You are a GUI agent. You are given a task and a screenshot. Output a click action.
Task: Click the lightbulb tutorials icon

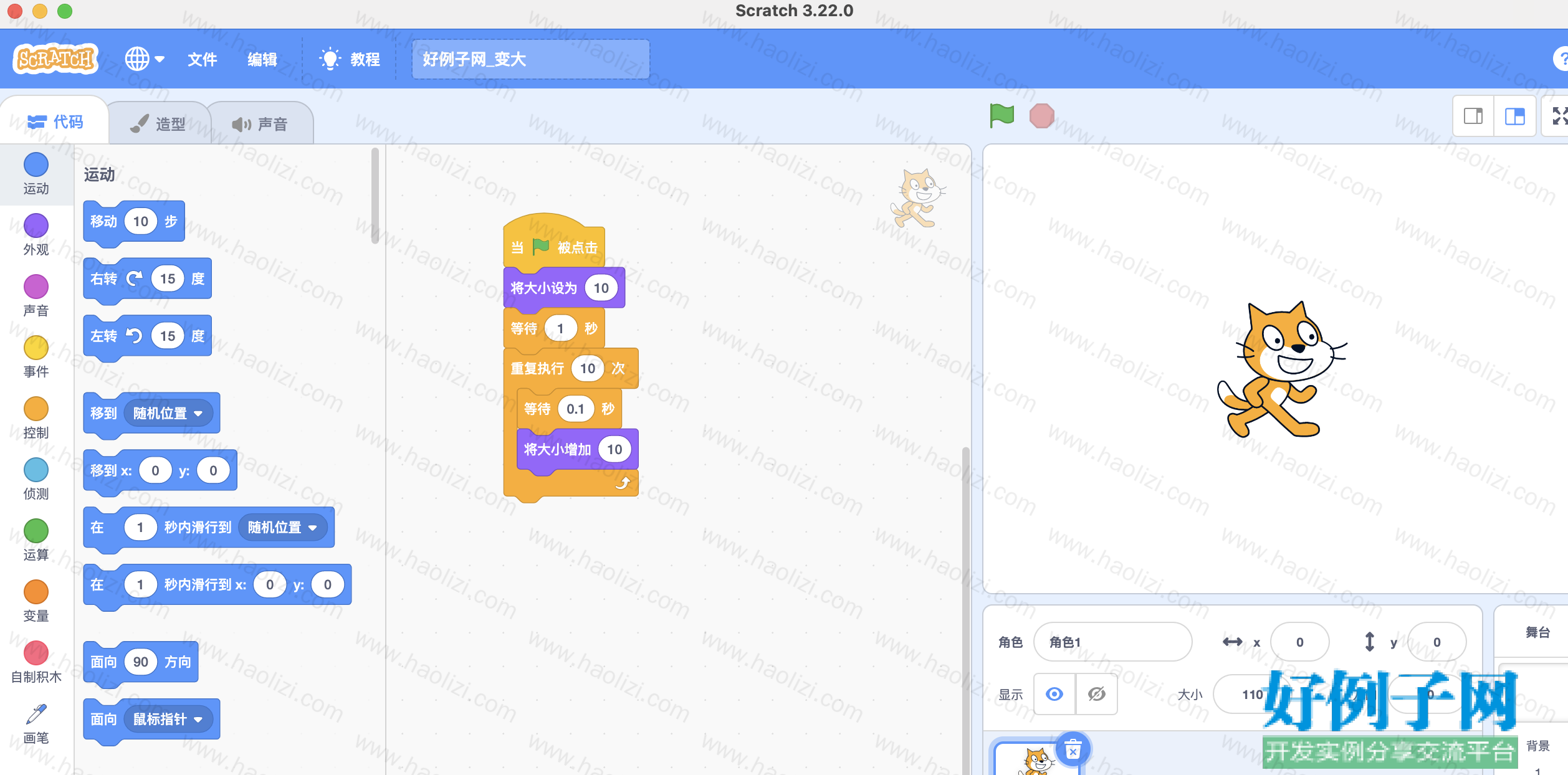[330, 59]
